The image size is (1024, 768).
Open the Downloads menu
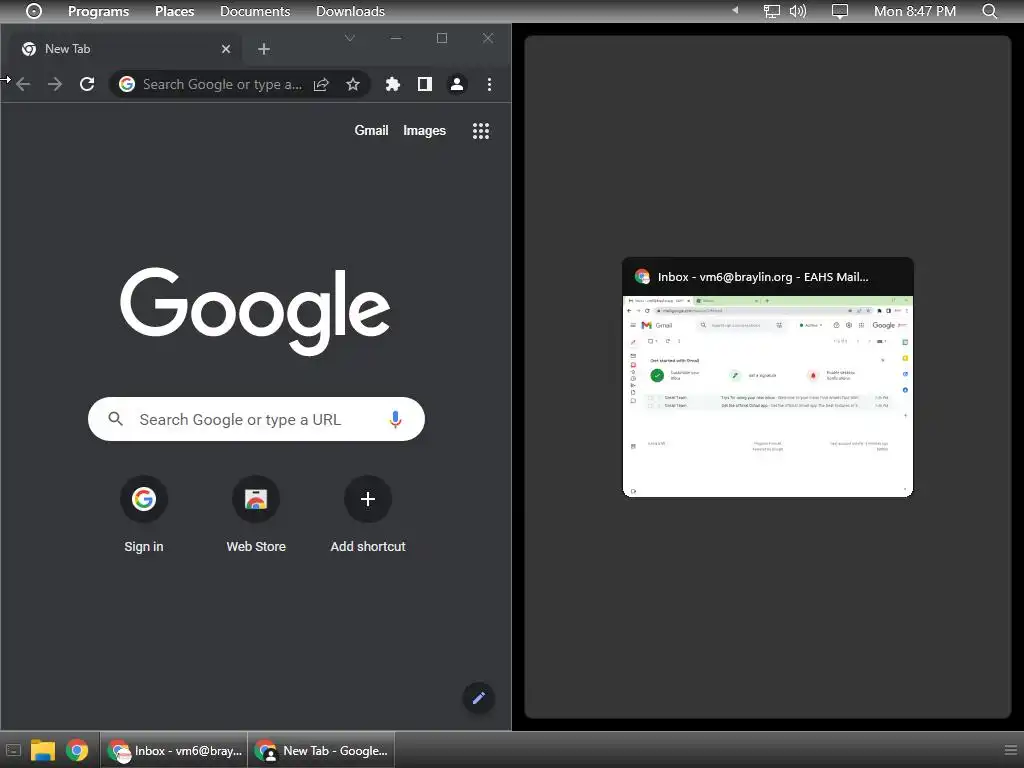coord(350,11)
